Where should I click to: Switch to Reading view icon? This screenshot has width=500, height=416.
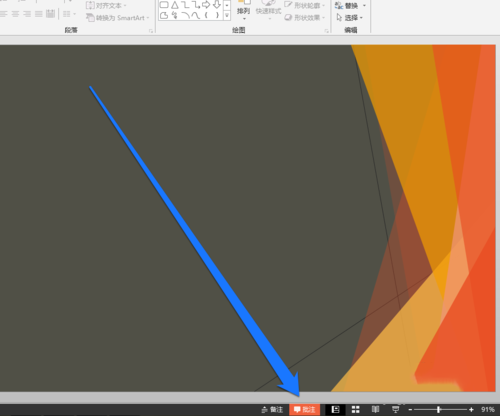pyautogui.click(x=375, y=409)
